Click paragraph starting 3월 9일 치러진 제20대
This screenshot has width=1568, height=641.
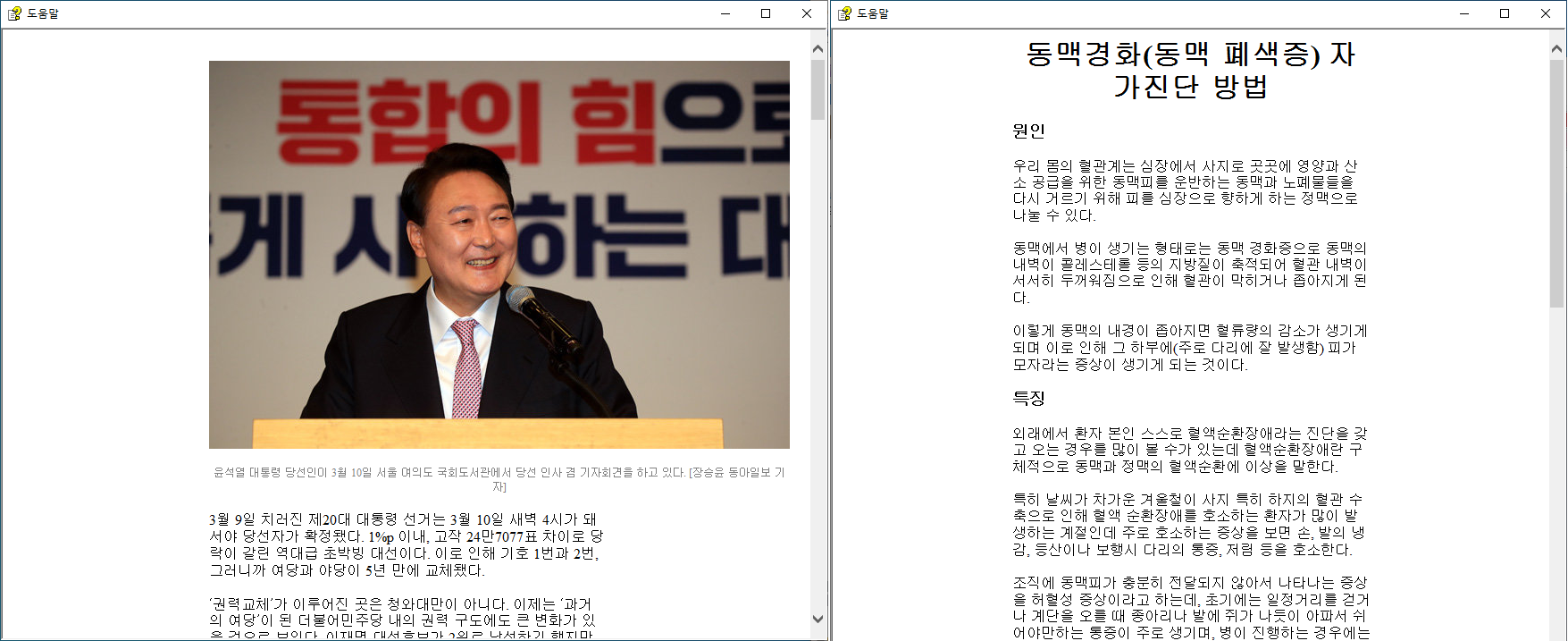click(x=407, y=544)
